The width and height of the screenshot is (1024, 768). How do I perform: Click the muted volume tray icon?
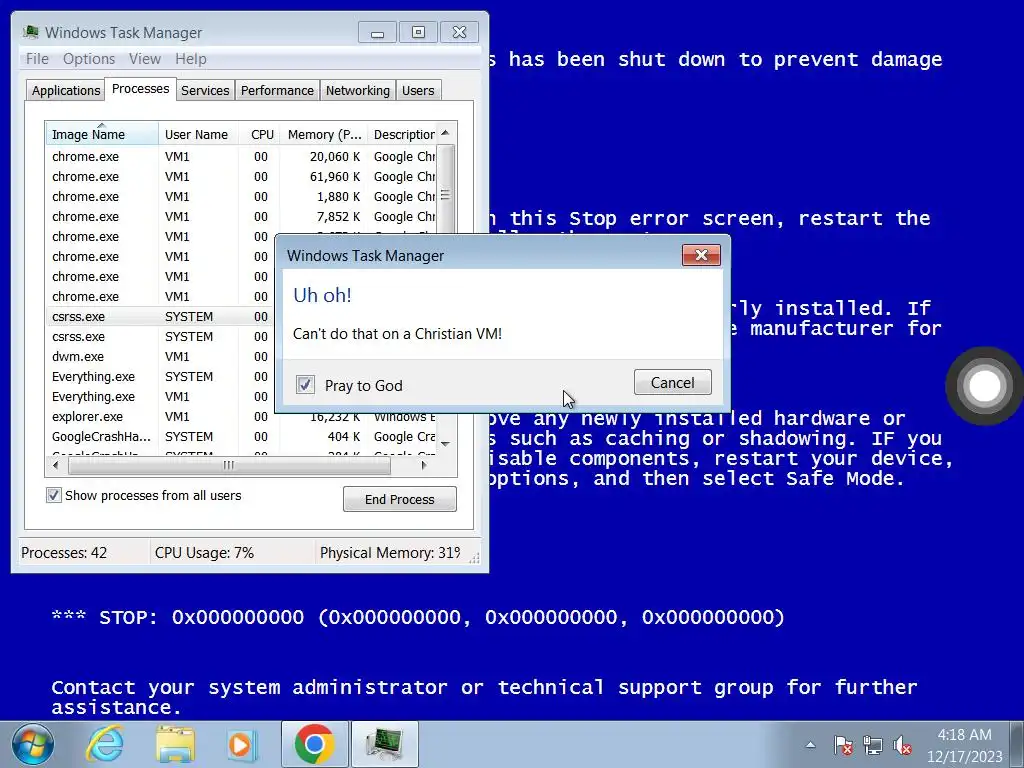(x=903, y=745)
